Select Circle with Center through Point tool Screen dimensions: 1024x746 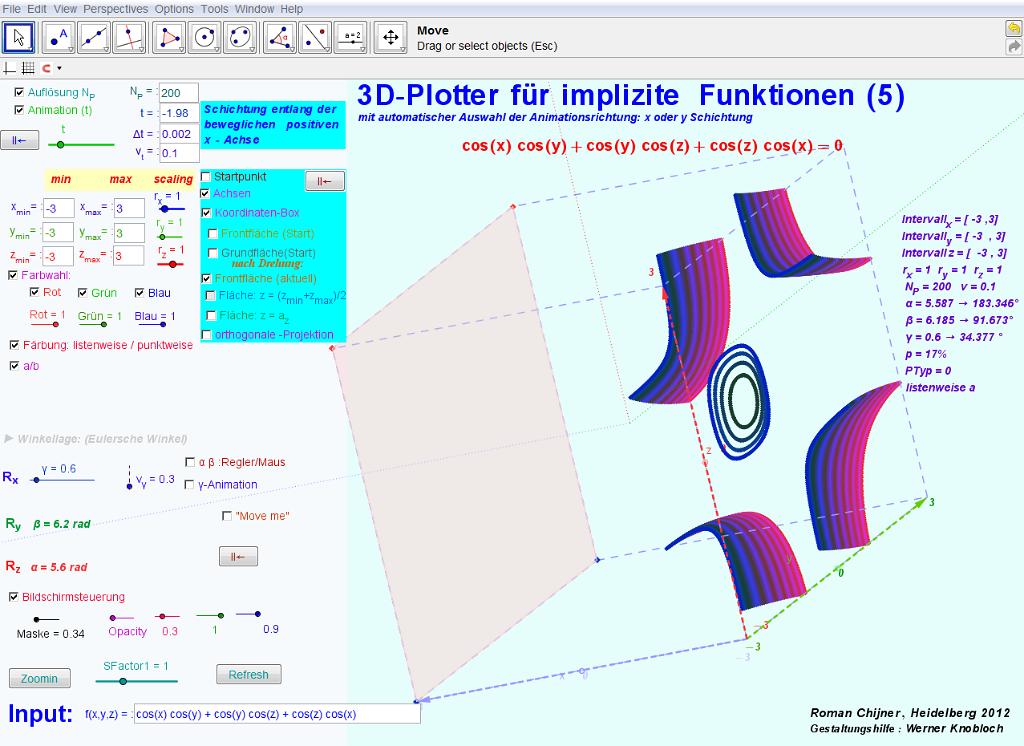coord(206,37)
